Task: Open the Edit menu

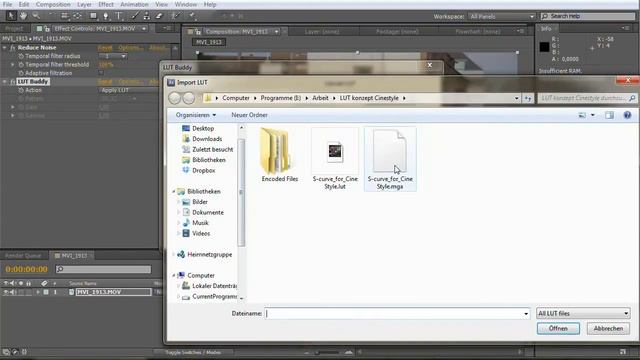Action: point(24,4)
